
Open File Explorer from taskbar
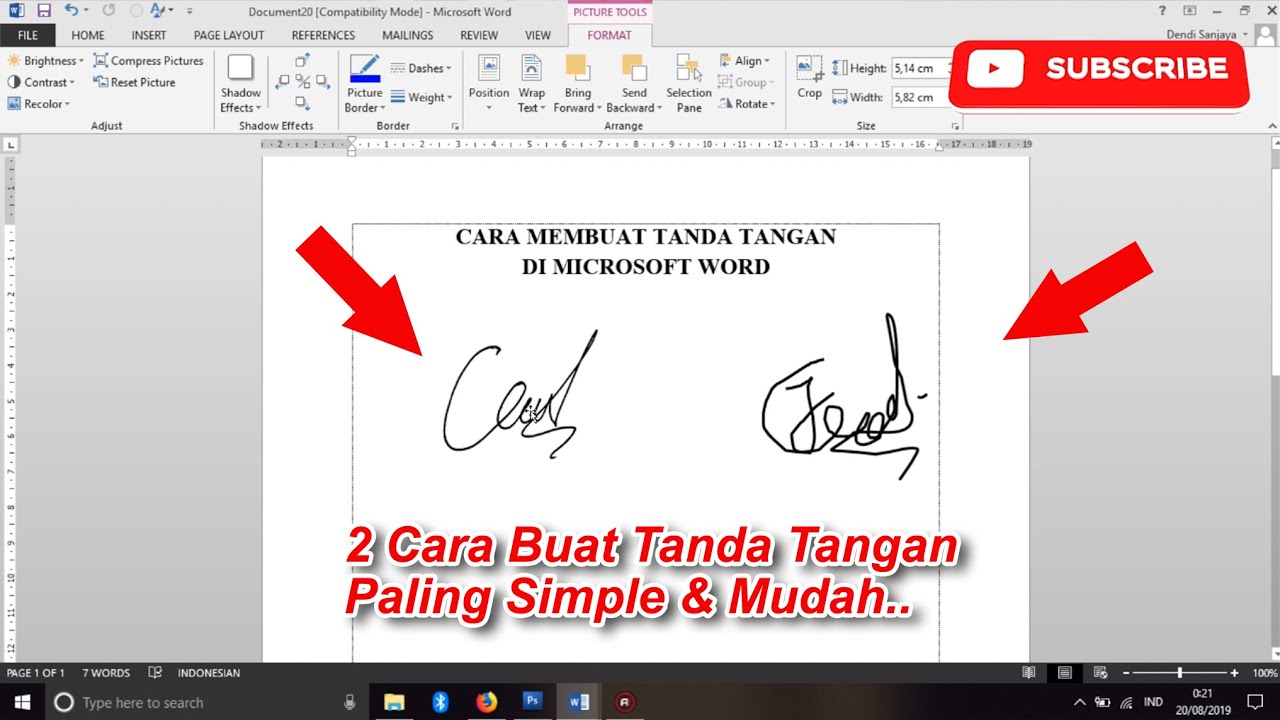pos(394,702)
